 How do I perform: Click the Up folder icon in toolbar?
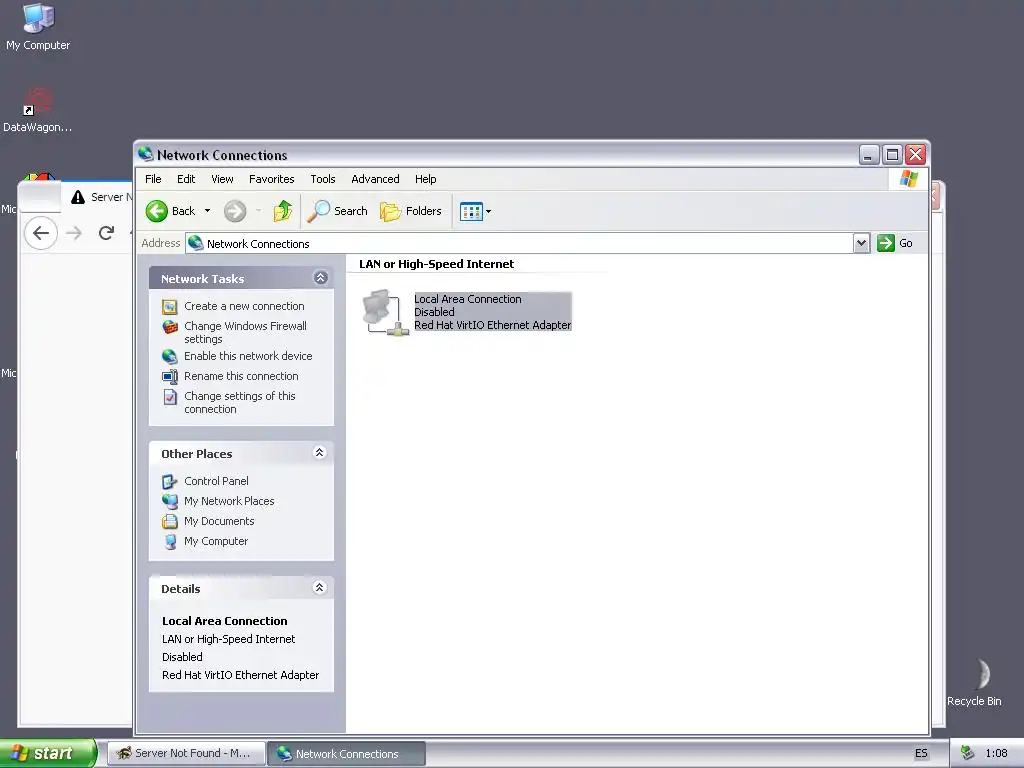[x=283, y=211]
